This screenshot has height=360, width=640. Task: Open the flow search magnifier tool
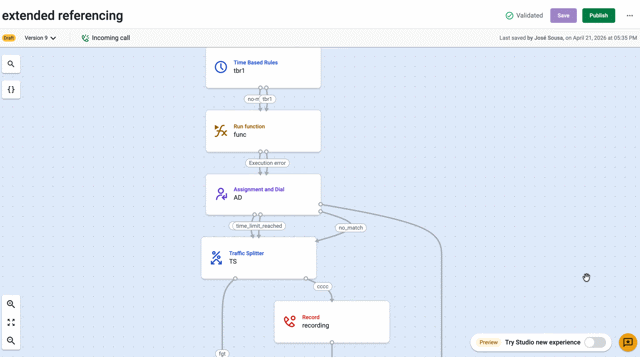[x=11, y=64]
